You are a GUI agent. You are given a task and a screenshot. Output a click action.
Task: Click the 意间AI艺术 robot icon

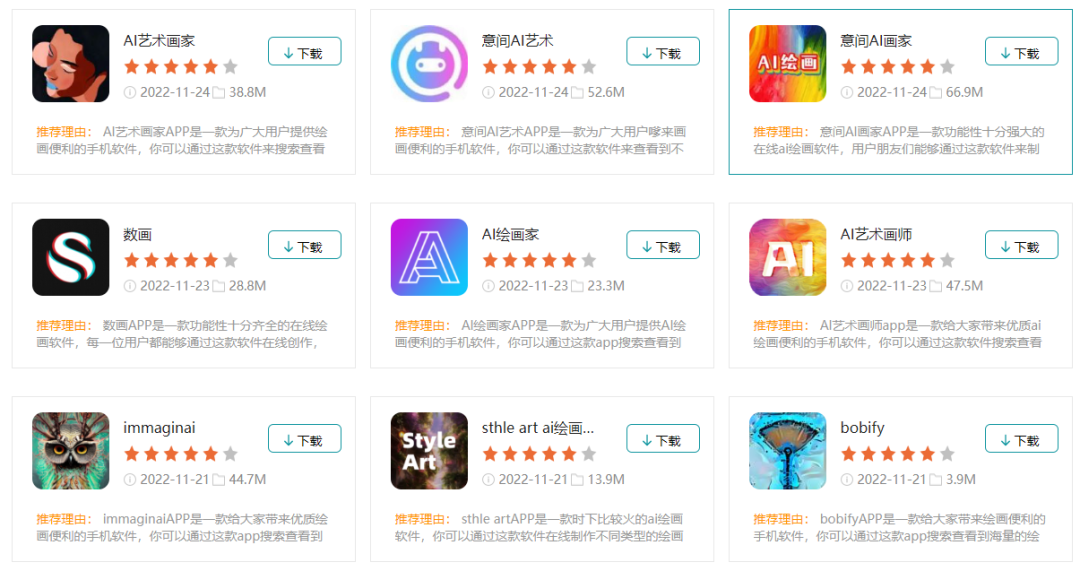click(x=429, y=63)
